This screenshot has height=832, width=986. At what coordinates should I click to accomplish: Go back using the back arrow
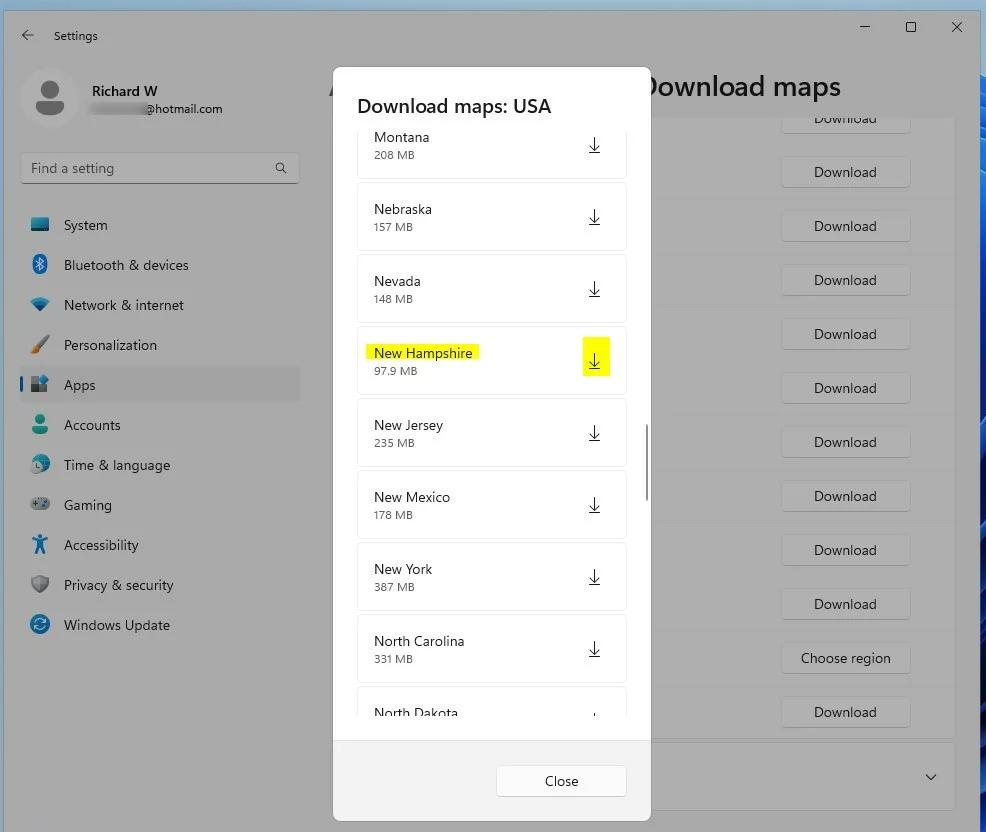pyautogui.click(x=28, y=35)
